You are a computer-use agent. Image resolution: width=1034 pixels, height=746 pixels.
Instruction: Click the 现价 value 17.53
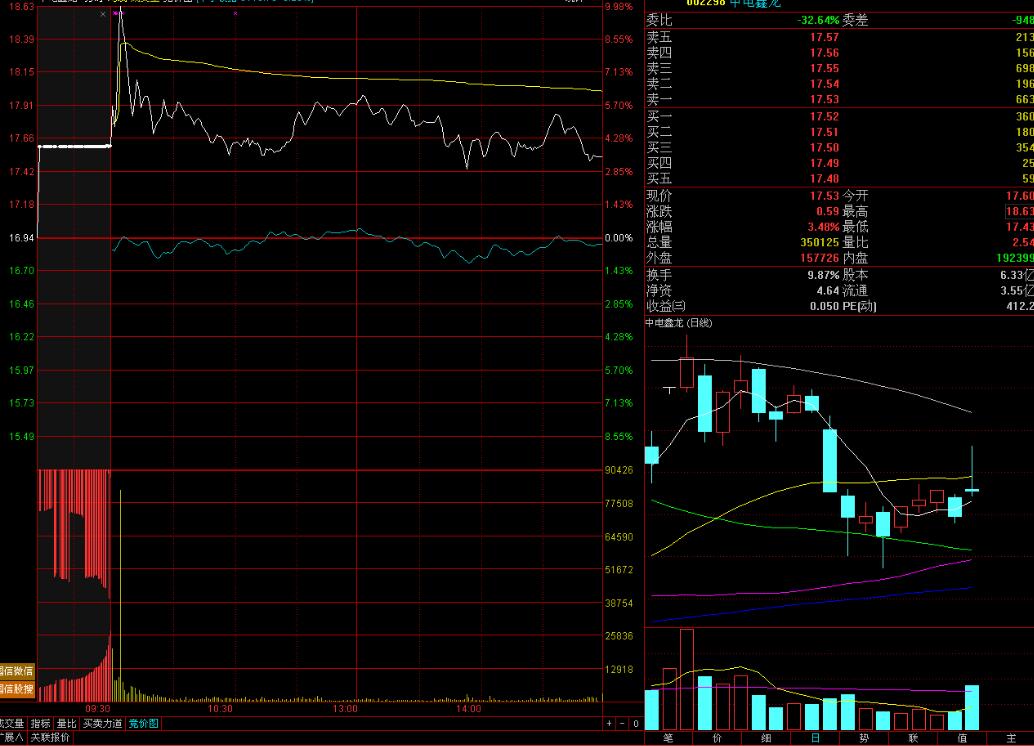(824, 196)
